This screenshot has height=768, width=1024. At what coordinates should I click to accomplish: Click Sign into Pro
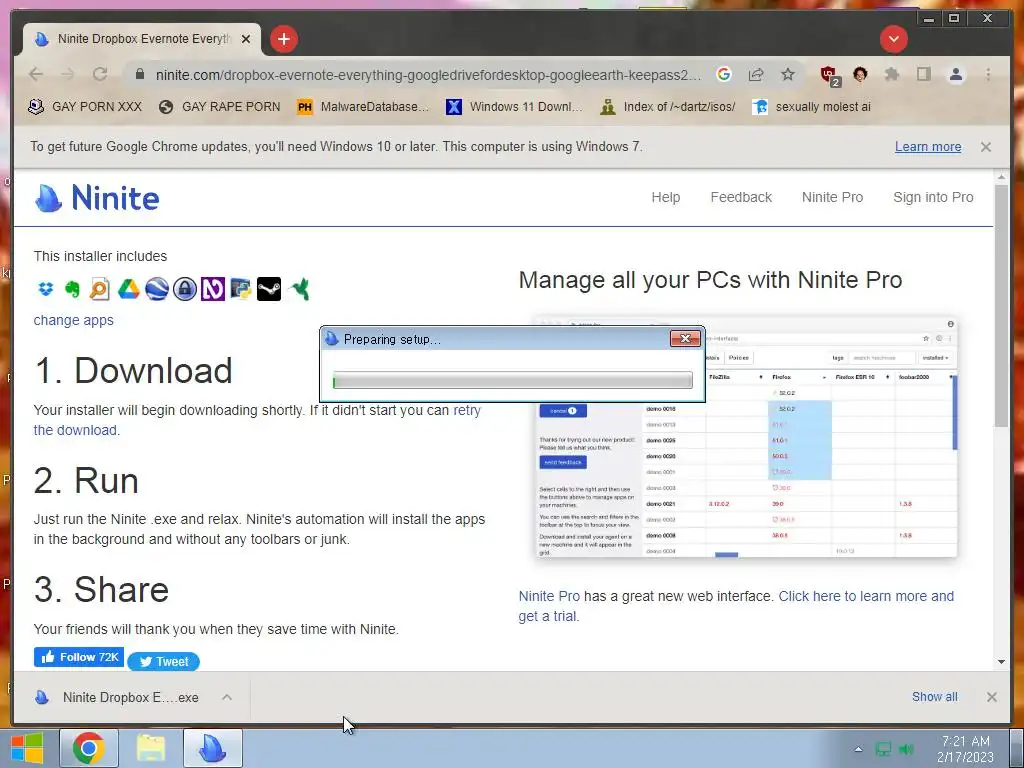[x=933, y=197]
